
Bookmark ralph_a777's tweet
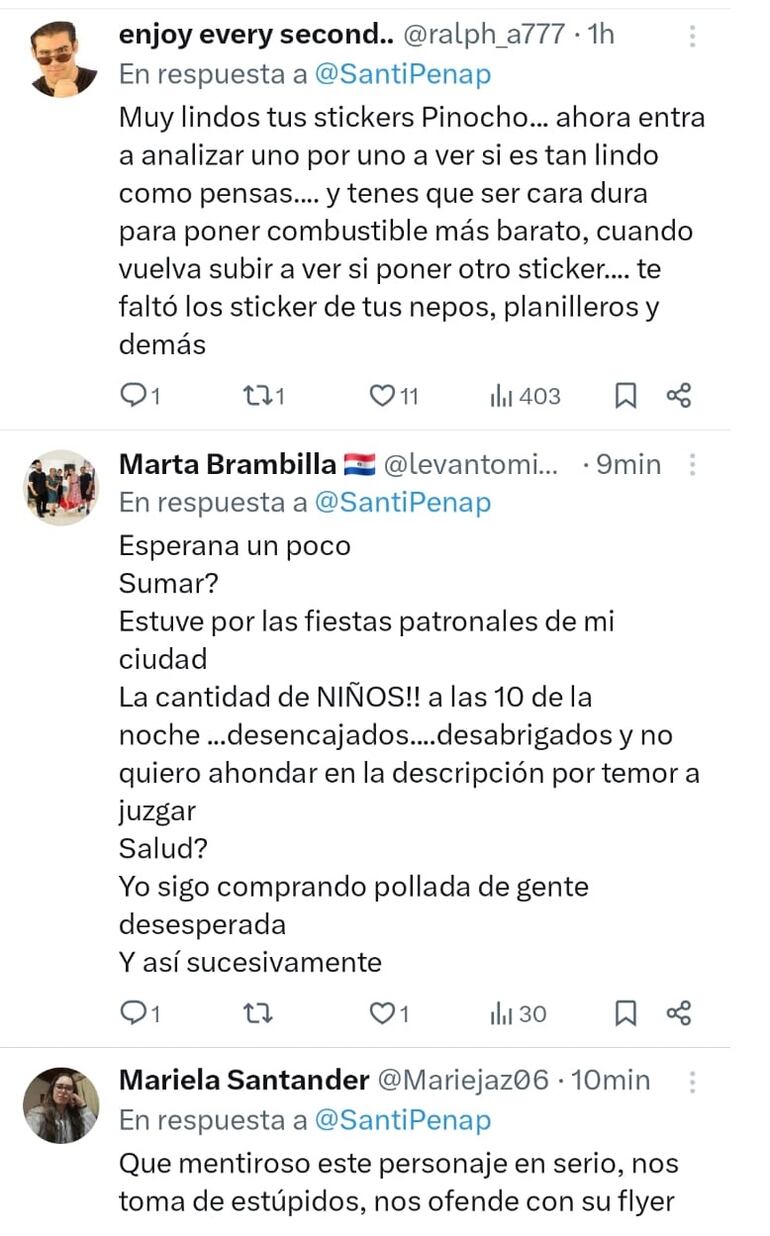click(x=625, y=397)
